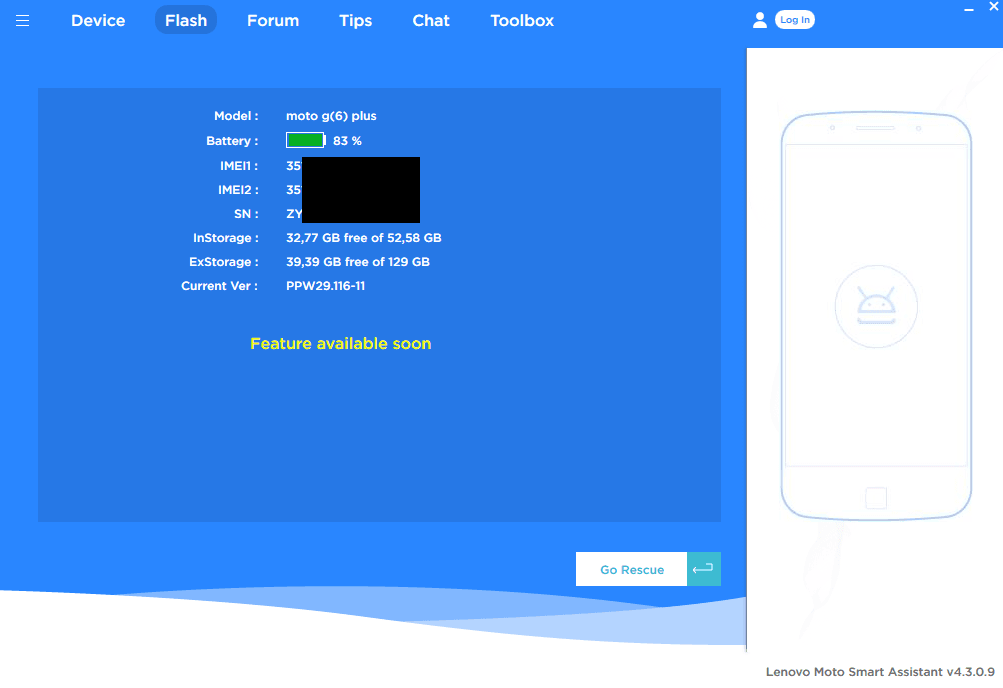1003x688 pixels.
Task: Click model value "moto g(6) plus"
Action: point(331,116)
